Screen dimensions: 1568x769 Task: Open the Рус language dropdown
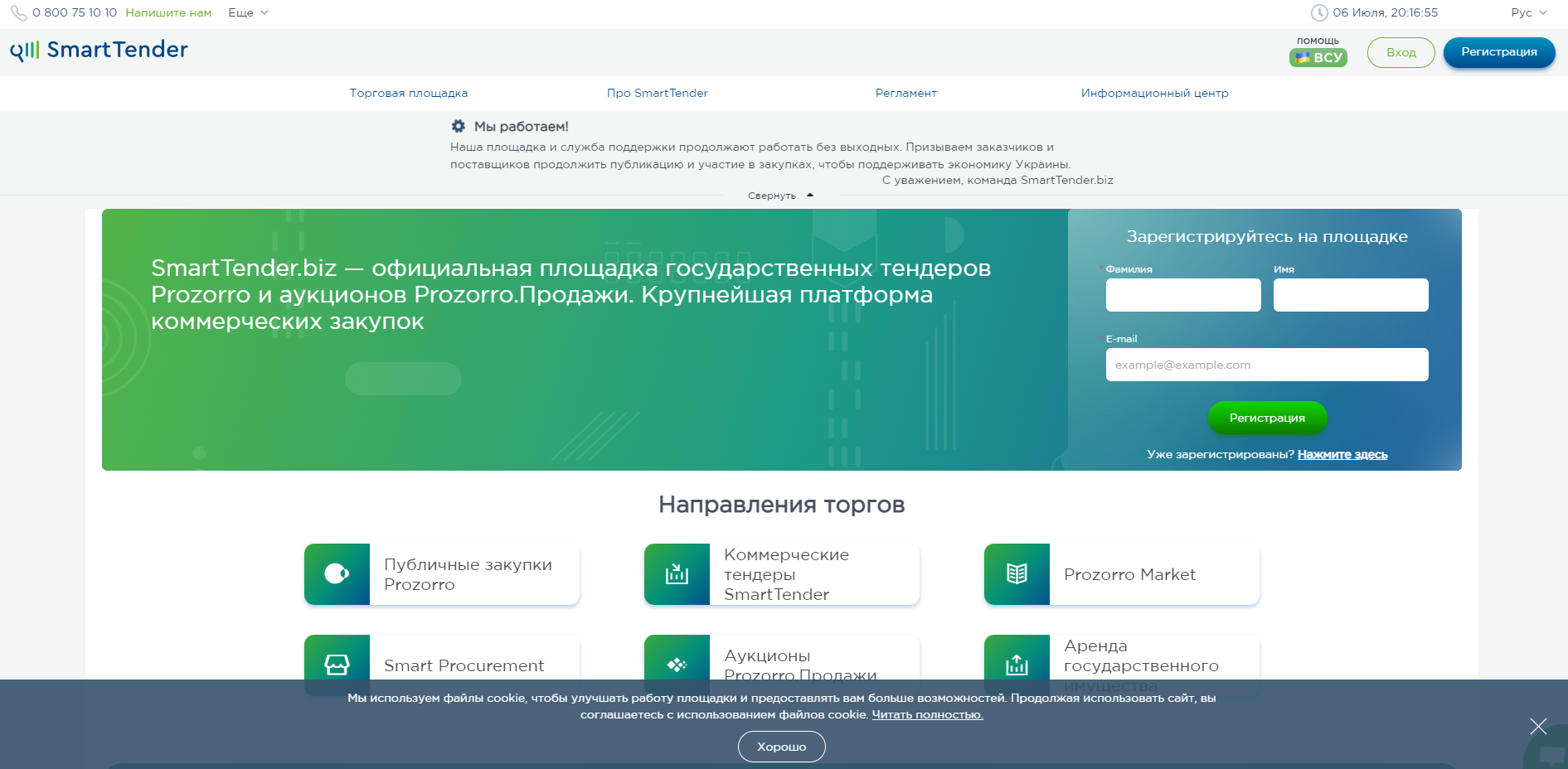tap(1529, 12)
